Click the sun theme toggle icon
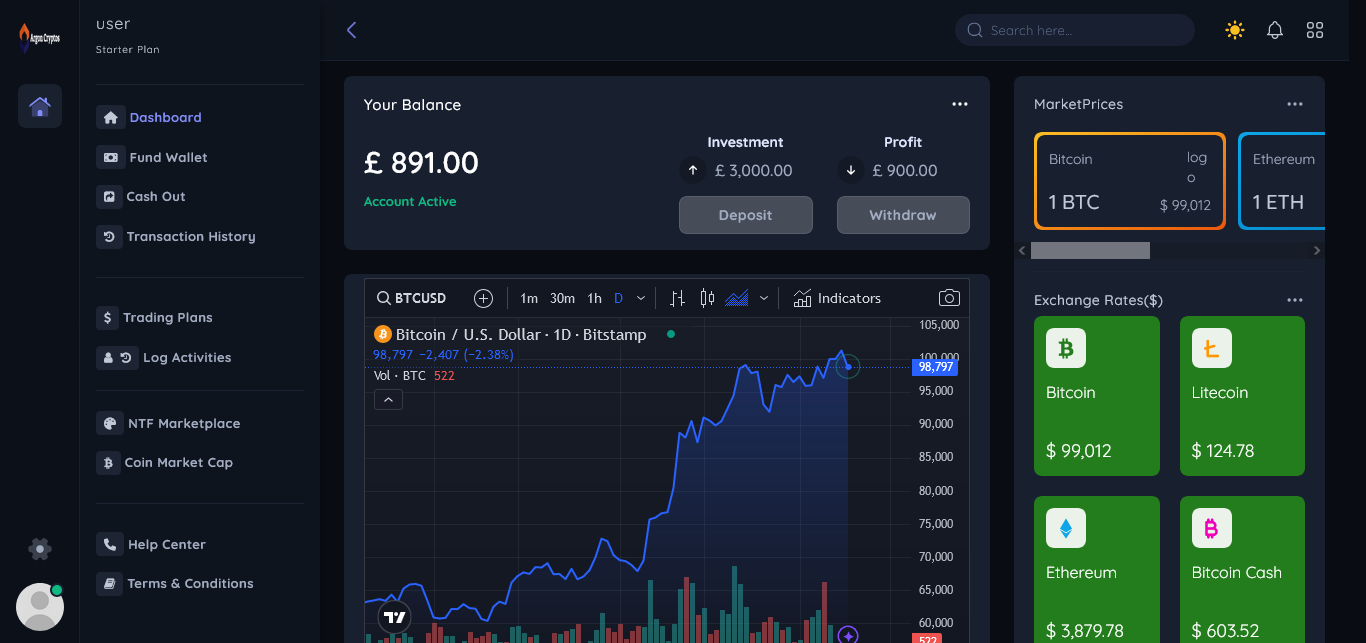The image size is (1366, 643). pyautogui.click(x=1235, y=30)
